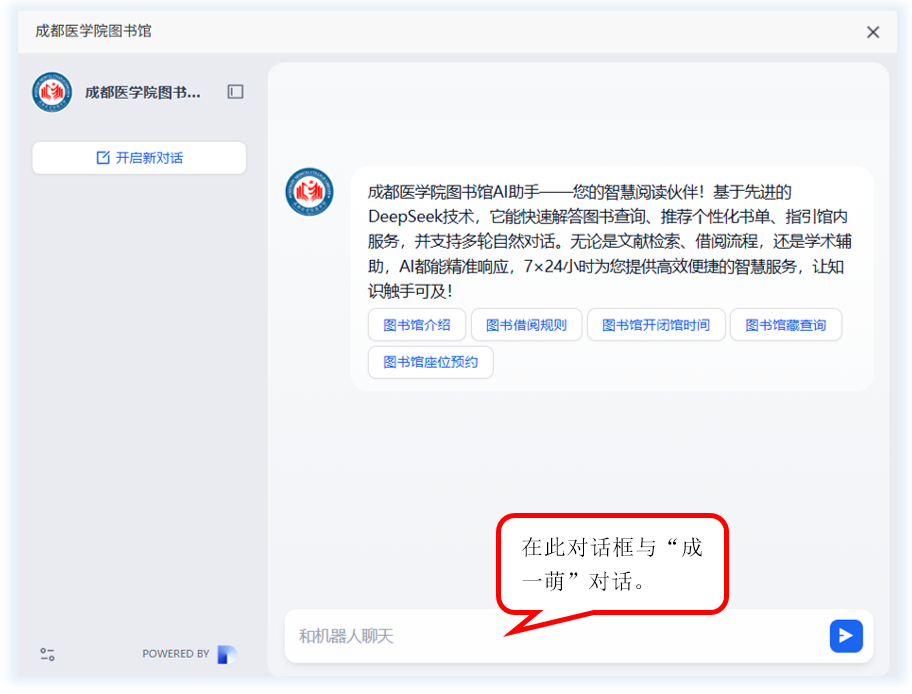Ask about 图书馆开闭馆时间 via its chip

(655, 325)
